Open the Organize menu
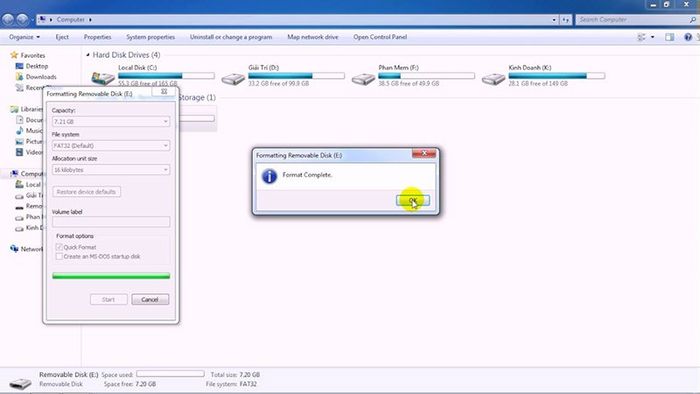The image size is (700, 394). (x=24, y=37)
